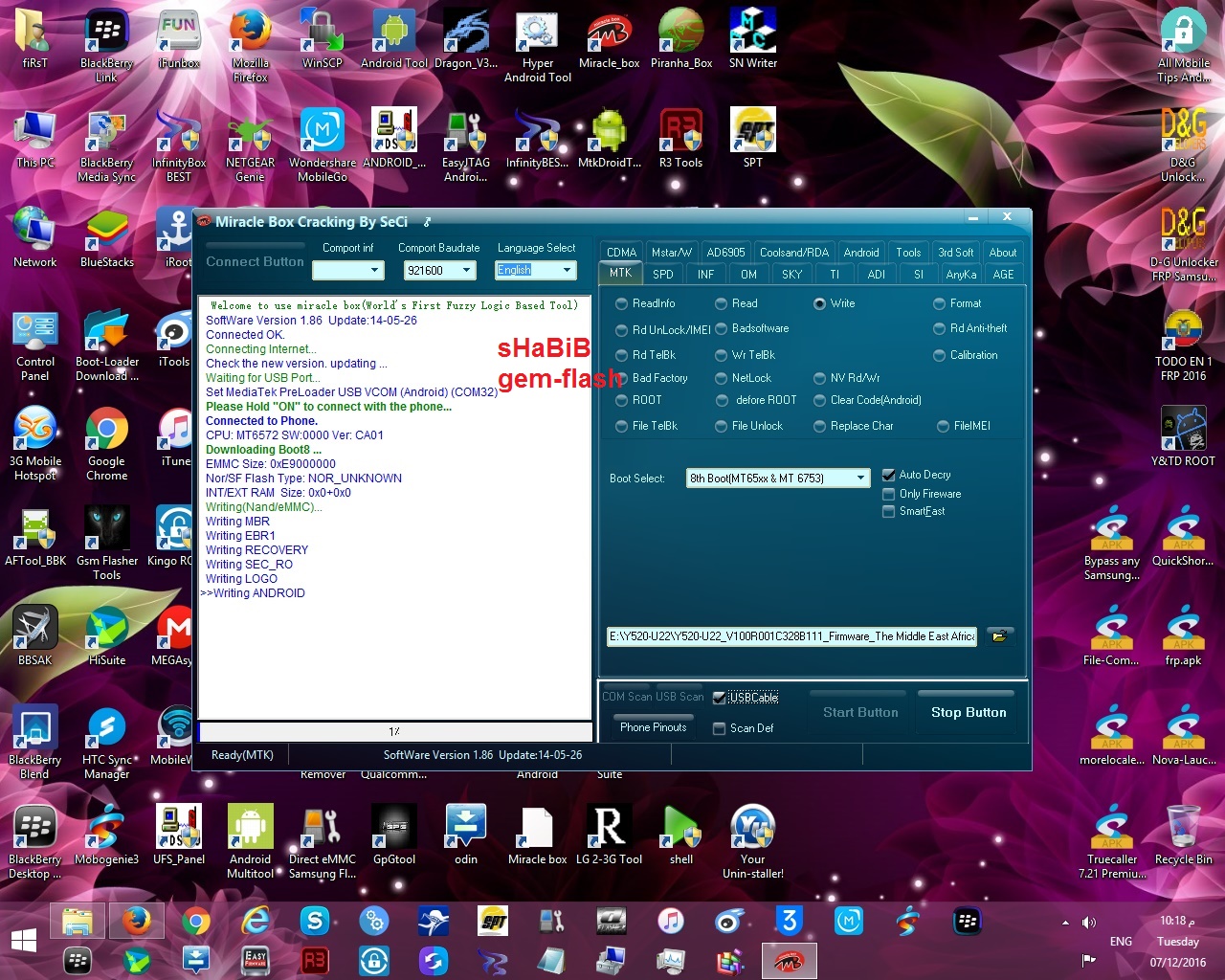Click the ENG language indicator
The height and width of the screenshot is (980, 1225).
tap(1121, 942)
